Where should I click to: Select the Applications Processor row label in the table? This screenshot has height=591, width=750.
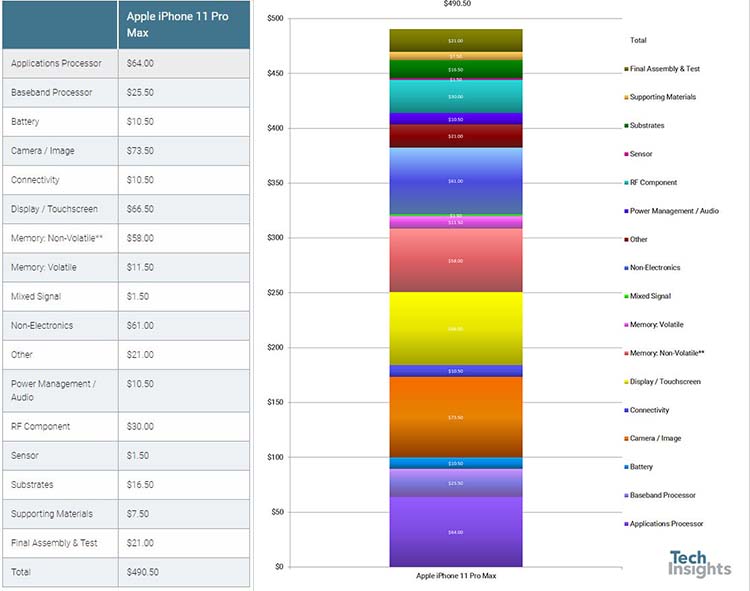click(56, 63)
